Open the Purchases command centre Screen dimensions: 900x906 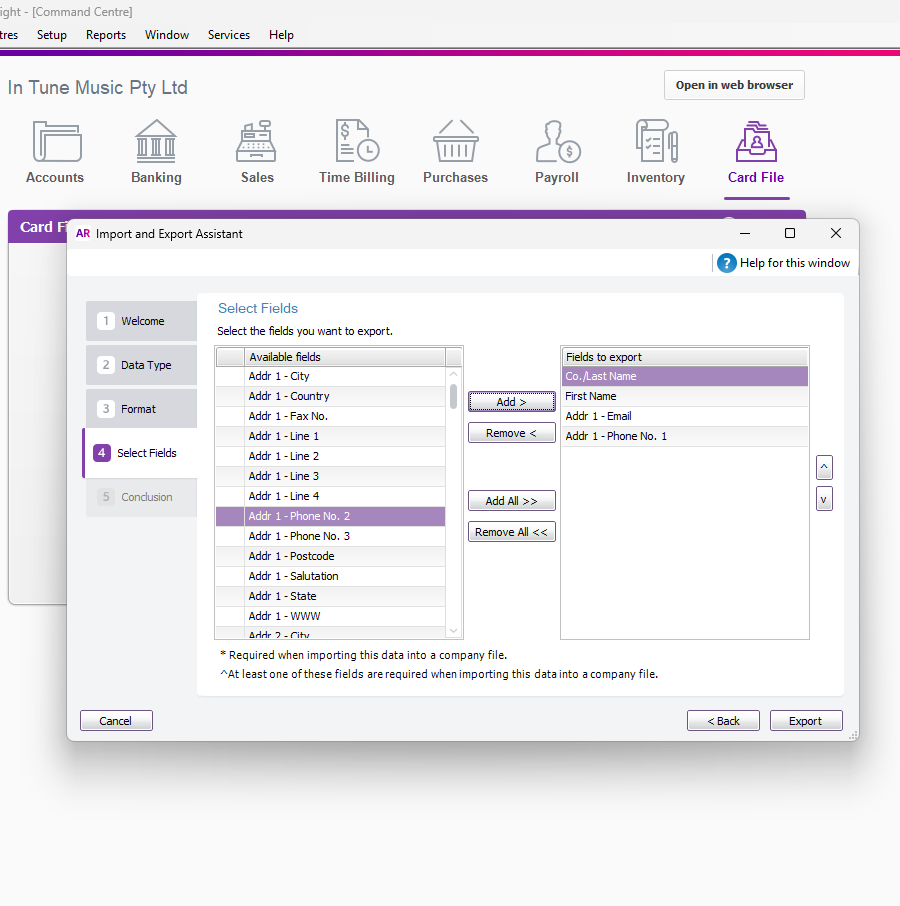[455, 150]
